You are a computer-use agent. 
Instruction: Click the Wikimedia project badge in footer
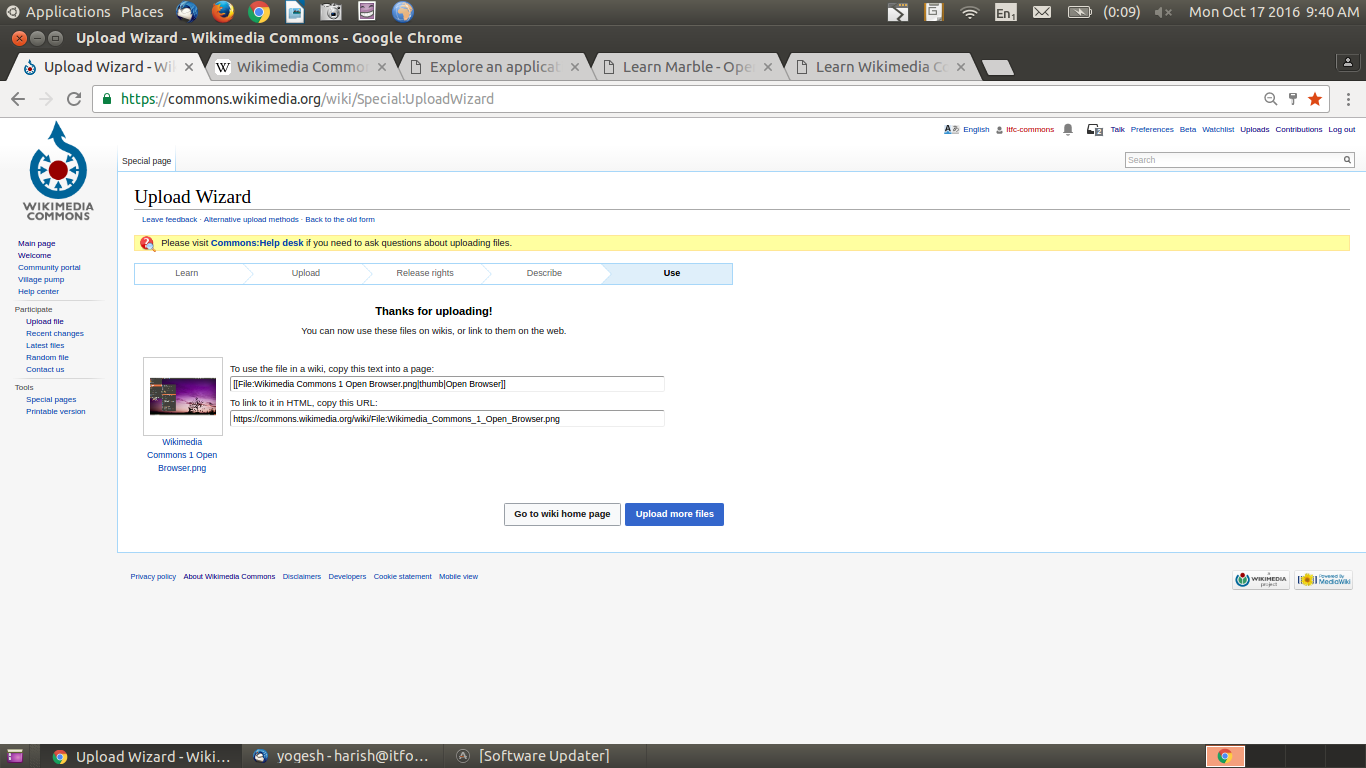coord(1261,580)
